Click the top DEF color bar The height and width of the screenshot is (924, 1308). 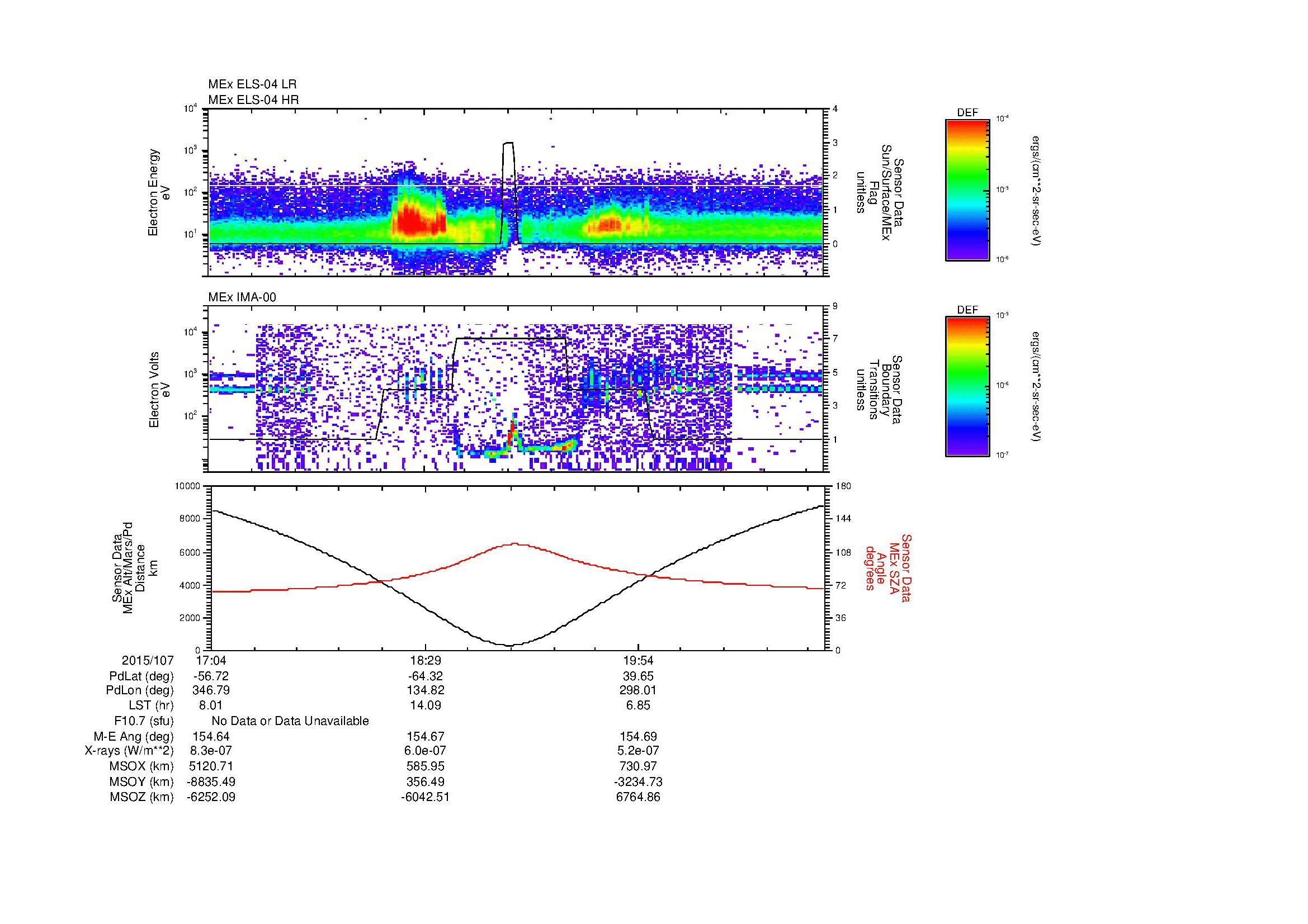pyautogui.click(x=967, y=189)
